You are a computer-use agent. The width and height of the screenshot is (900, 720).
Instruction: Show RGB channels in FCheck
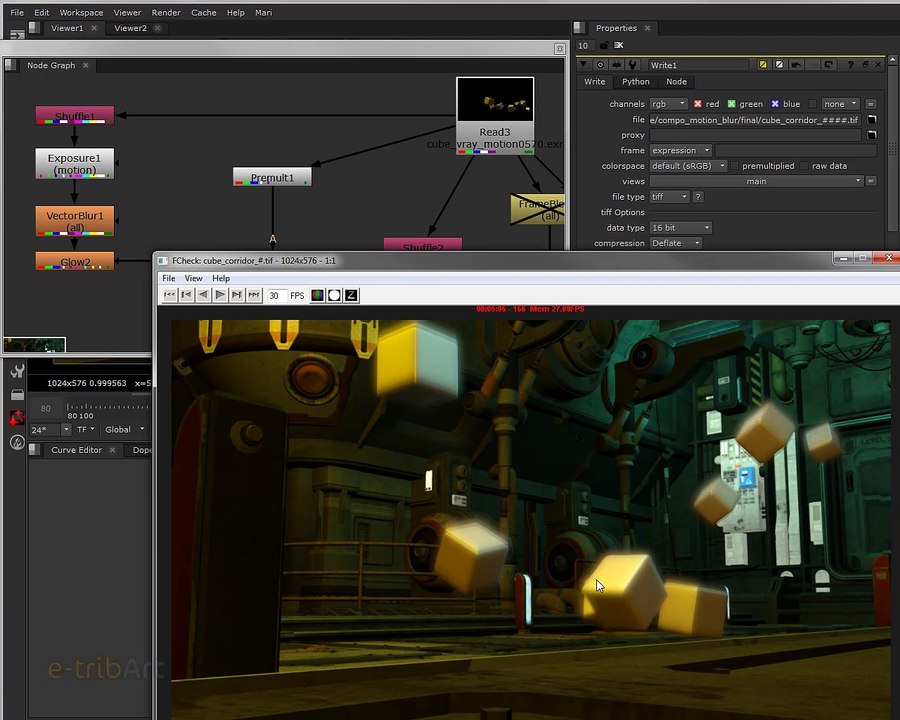(x=317, y=295)
